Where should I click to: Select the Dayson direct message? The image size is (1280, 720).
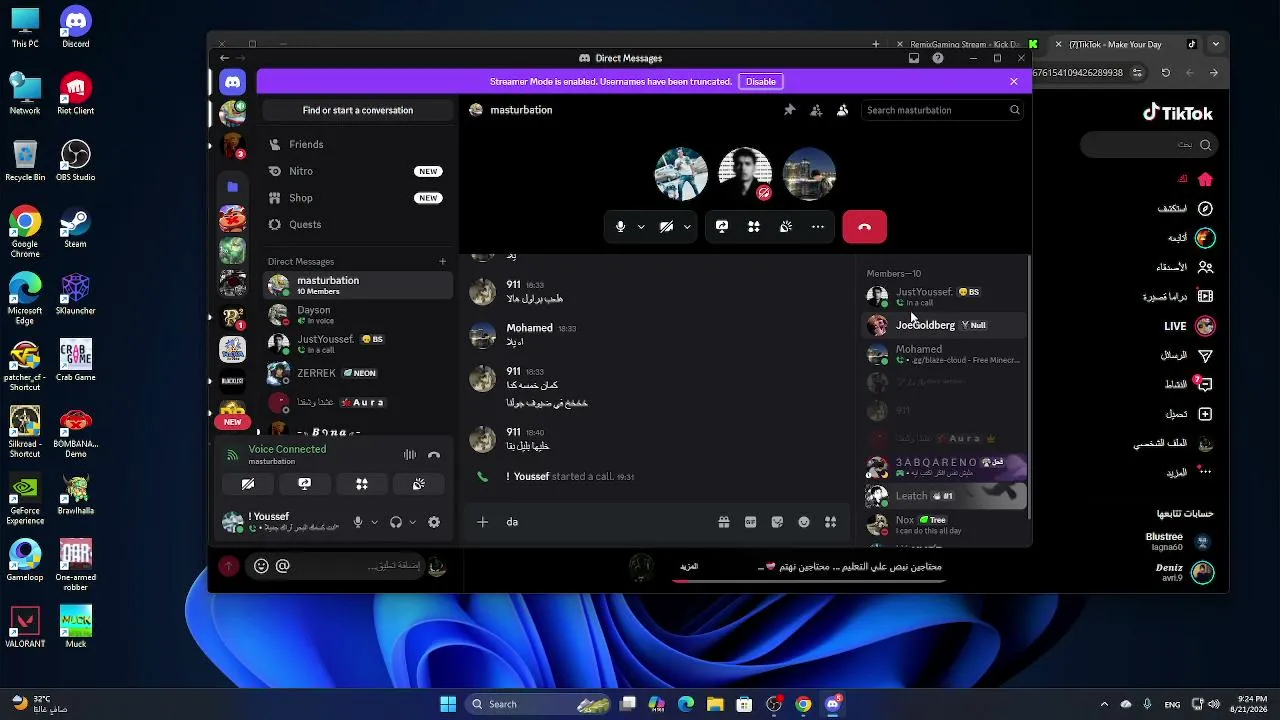[358, 315]
